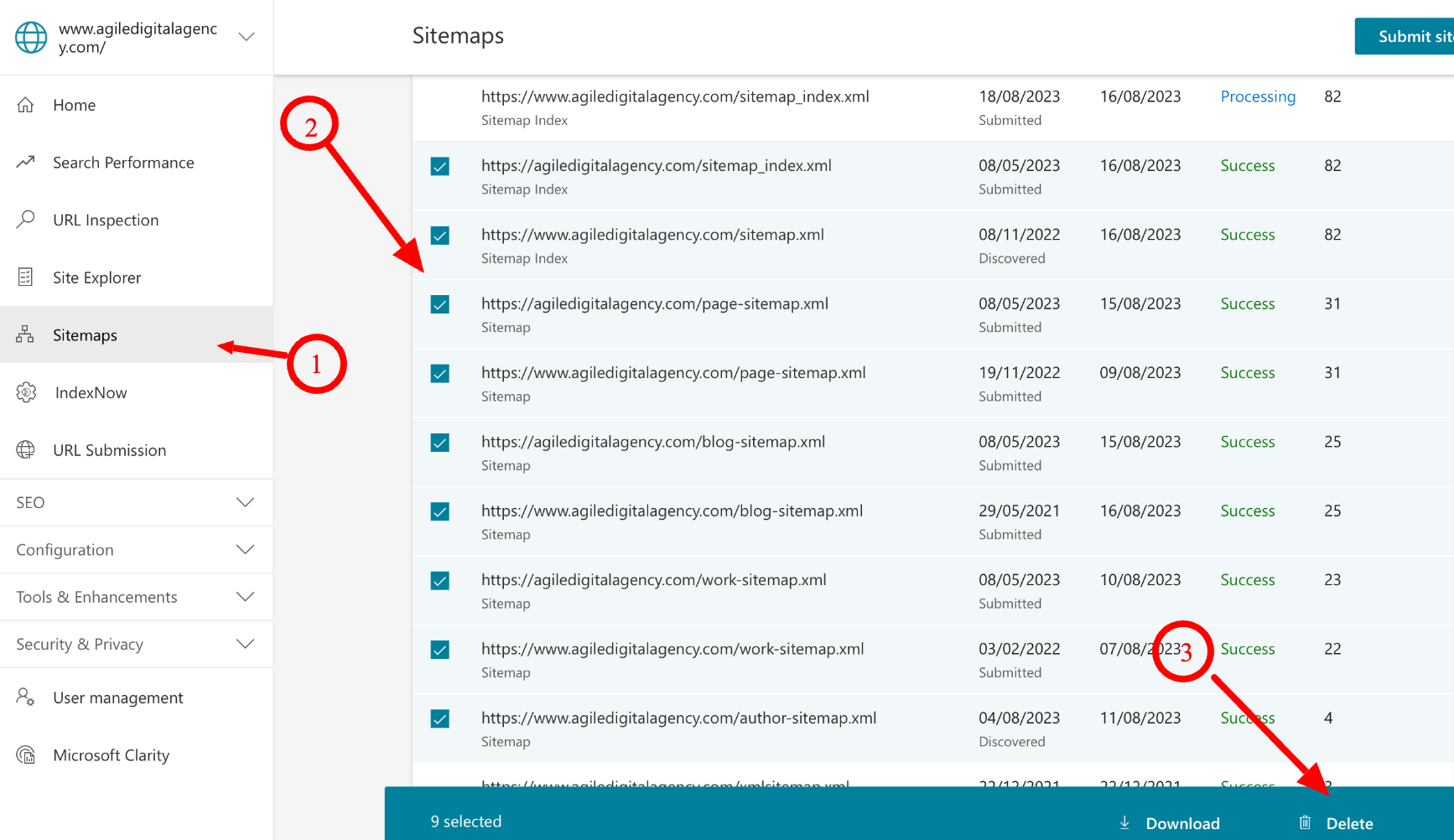Click the Submit sitemap button
This screenshot has height=840, width=1454.
1413,36
